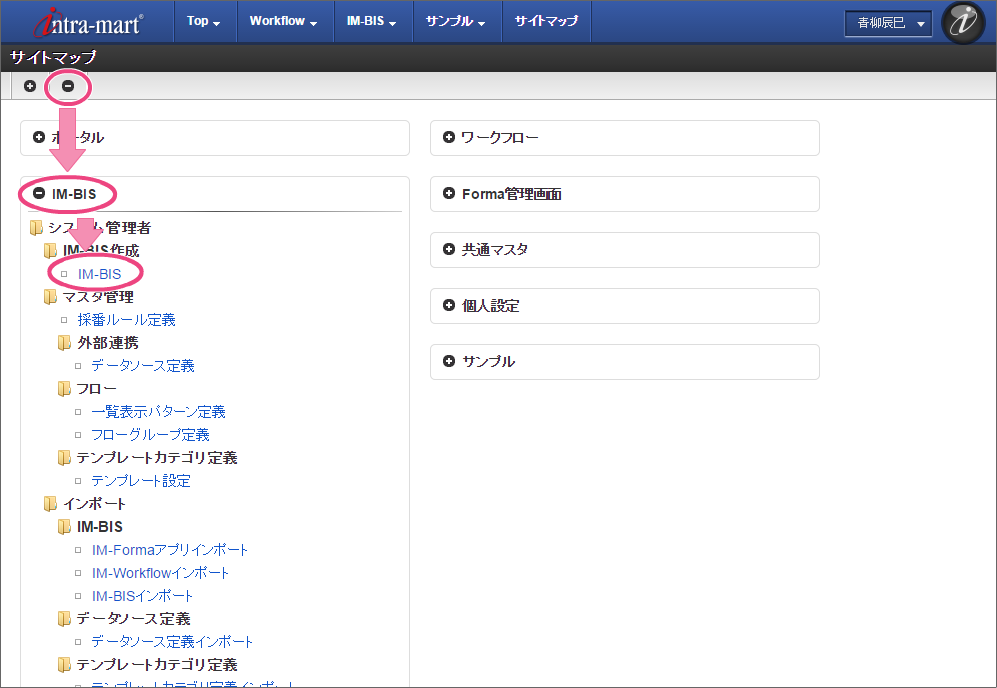997x688 pixels.
Task: Click the マスタ管理 folder icon
Action: (x=50, y=297)
